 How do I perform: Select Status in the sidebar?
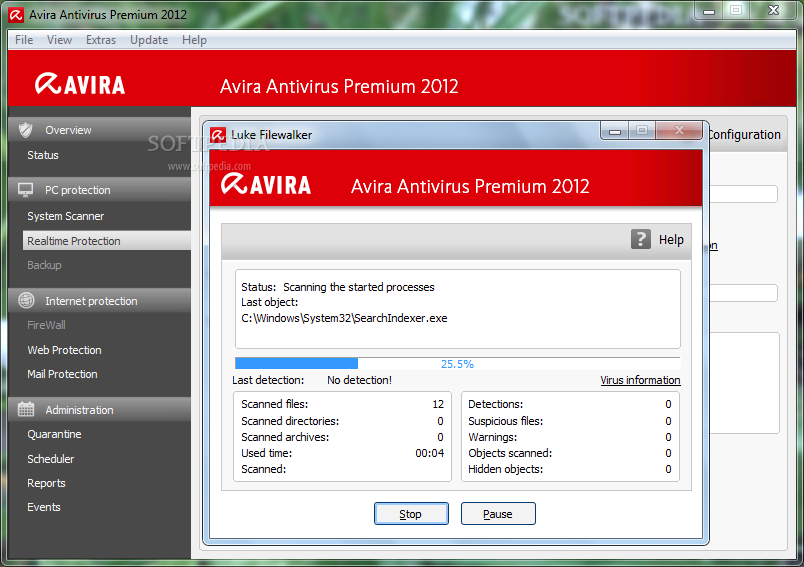click(43, 155)
